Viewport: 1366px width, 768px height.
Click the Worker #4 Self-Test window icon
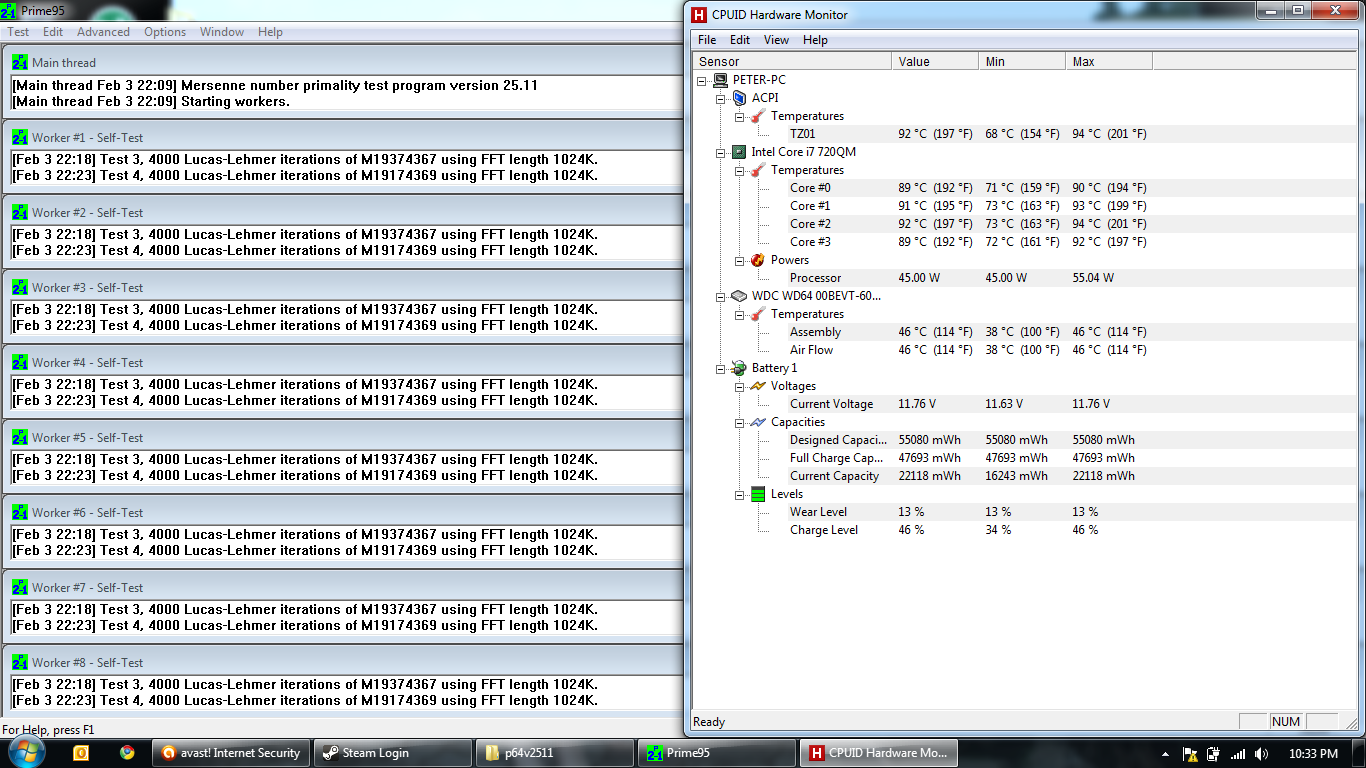pyautogui.click(x=20, y=362)
